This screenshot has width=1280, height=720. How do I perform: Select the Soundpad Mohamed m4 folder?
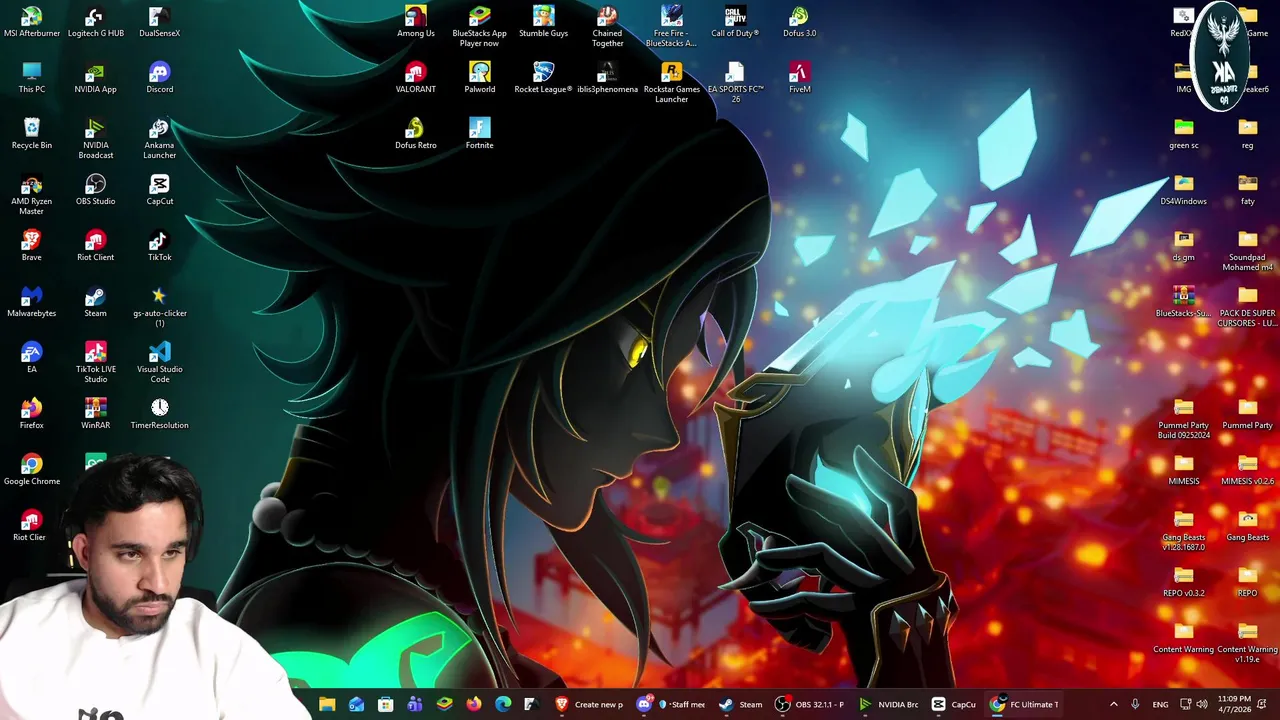pos(1248,251)
